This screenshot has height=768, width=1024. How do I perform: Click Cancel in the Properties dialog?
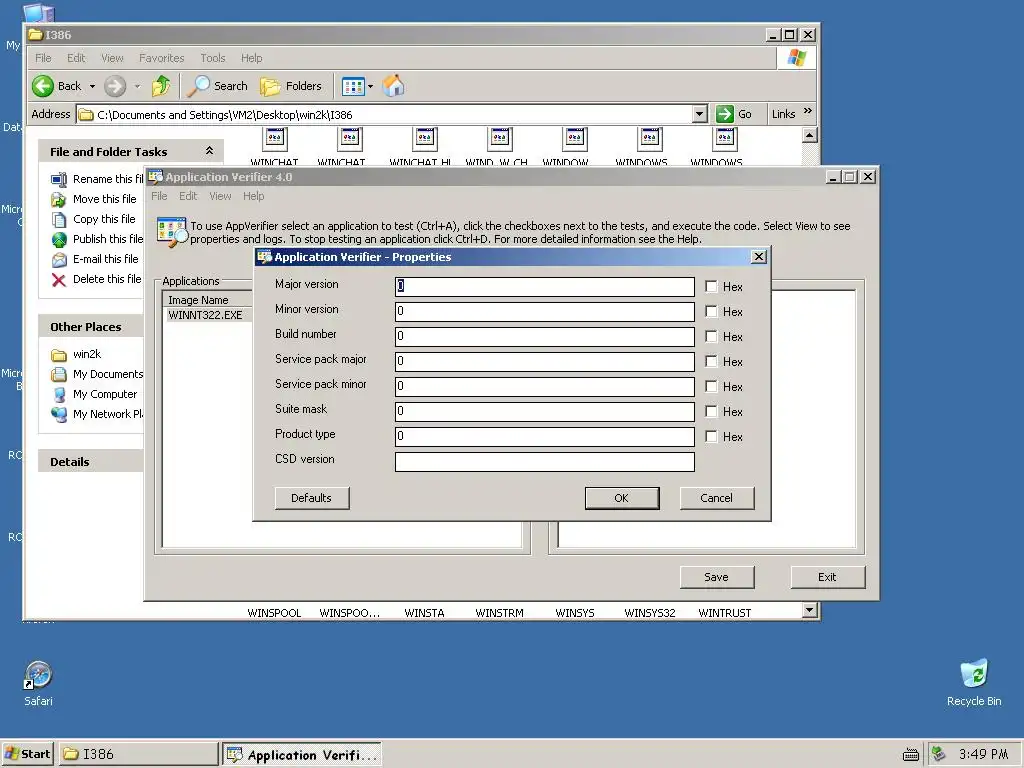pos(716,498)
